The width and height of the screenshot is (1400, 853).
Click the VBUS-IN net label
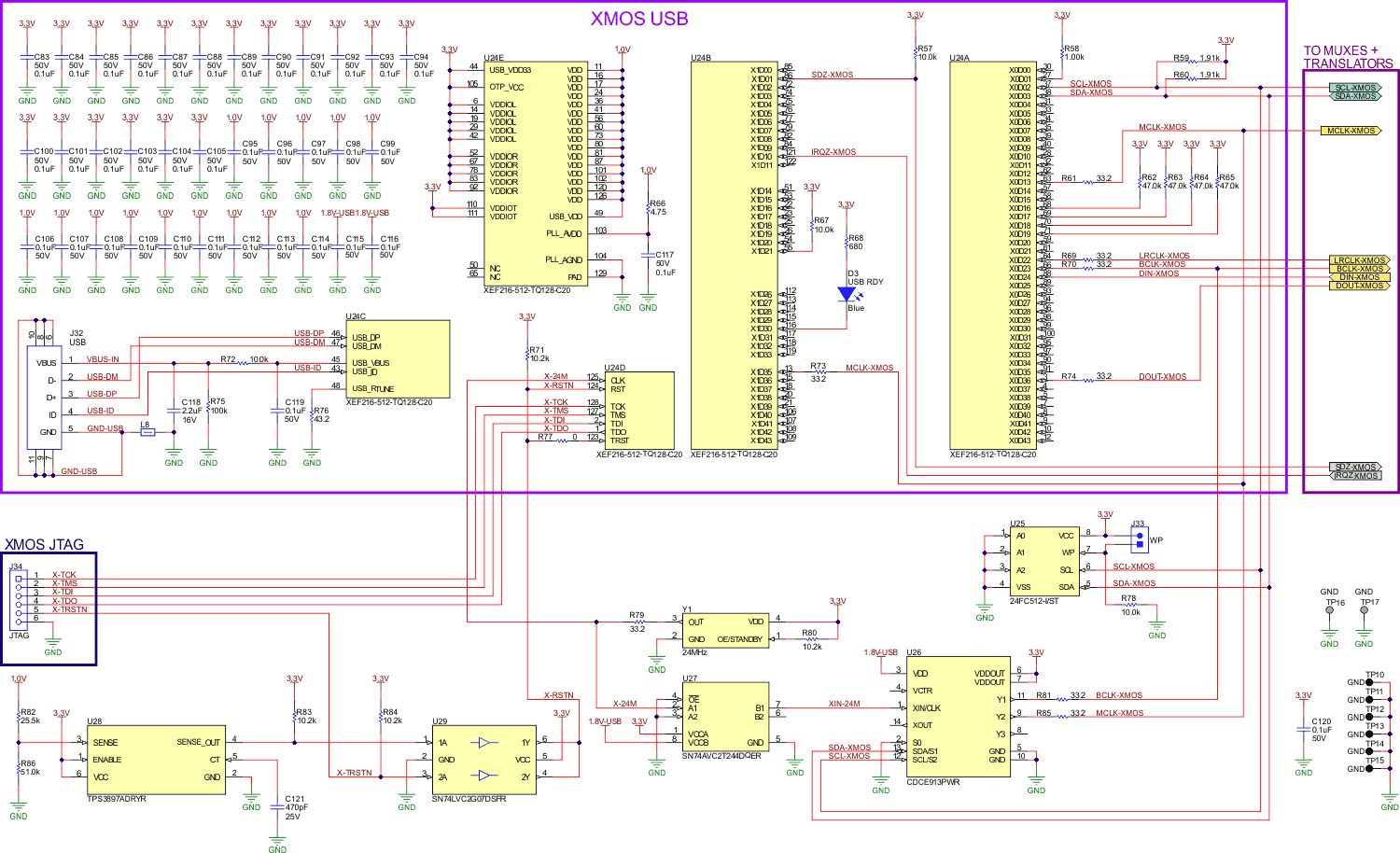(103, 359)
